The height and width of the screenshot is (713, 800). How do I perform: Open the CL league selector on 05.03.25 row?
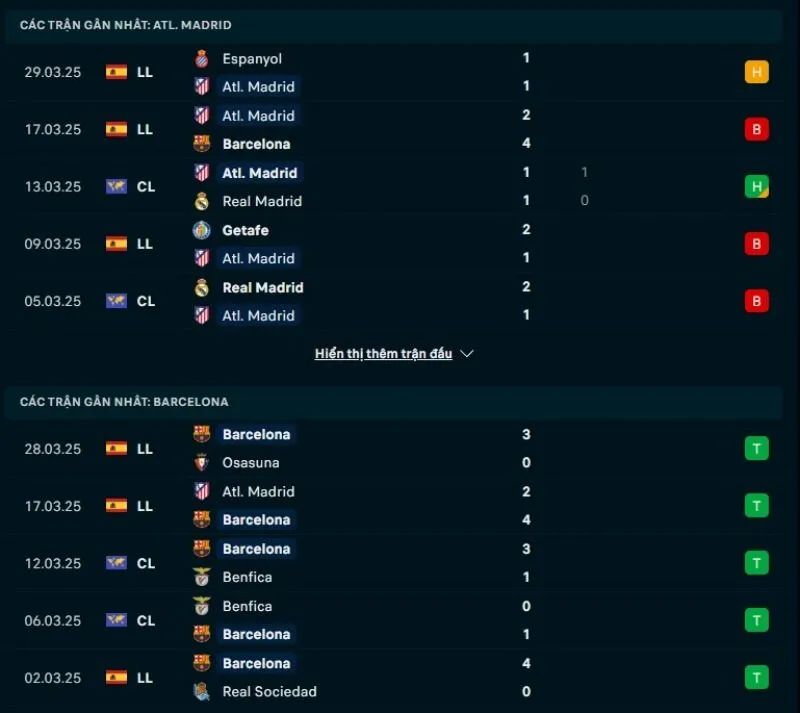(131, 301)
